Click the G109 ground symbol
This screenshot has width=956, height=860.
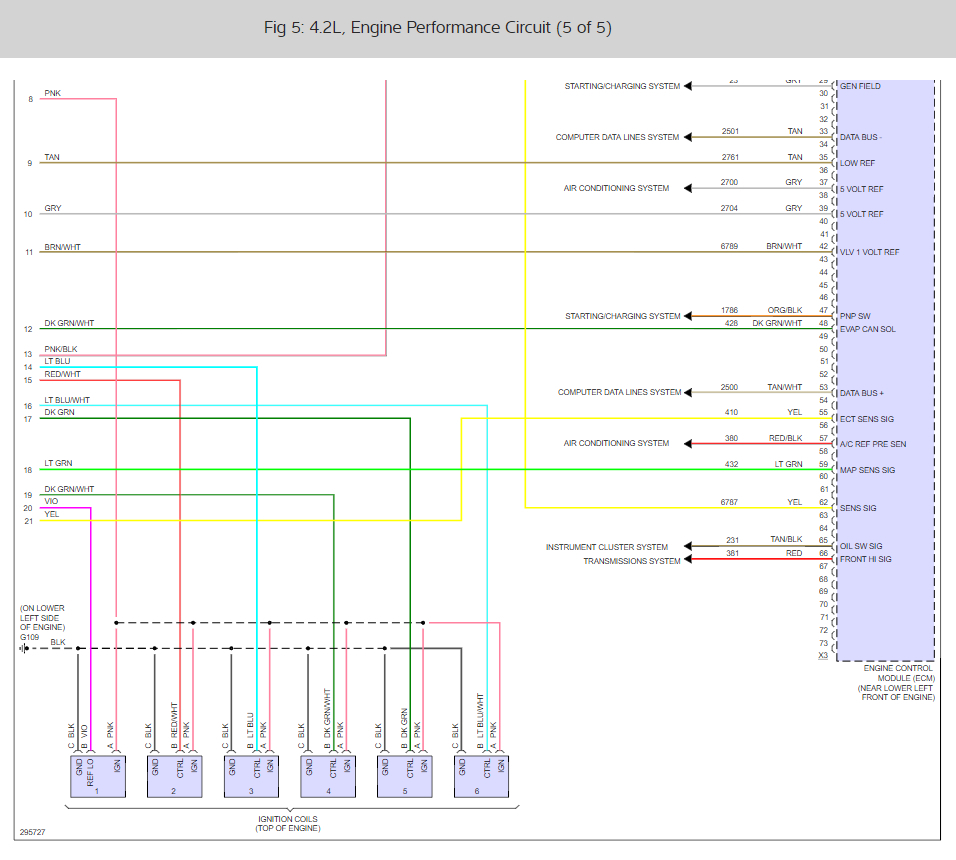(x=24, y=649)
